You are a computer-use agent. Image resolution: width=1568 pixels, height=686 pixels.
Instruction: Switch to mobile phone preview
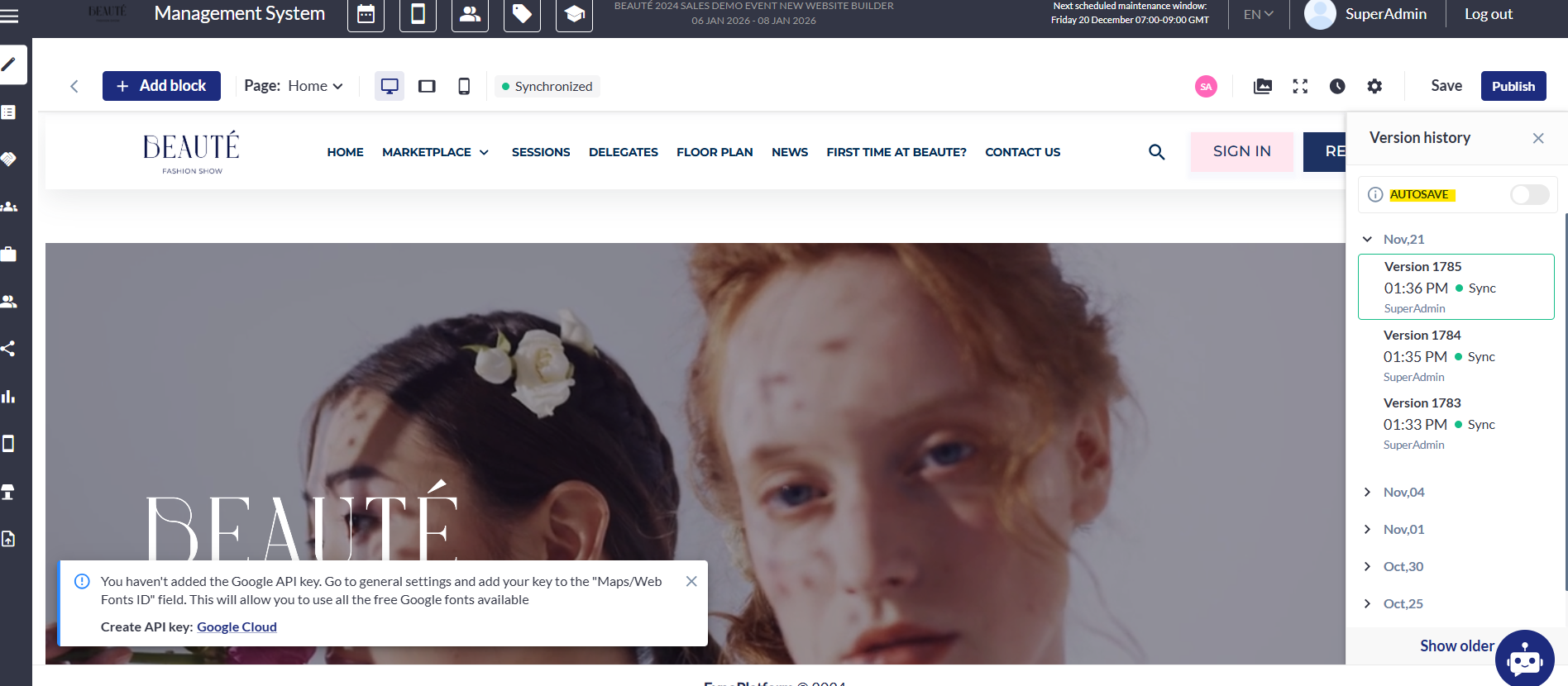(464, 86)
